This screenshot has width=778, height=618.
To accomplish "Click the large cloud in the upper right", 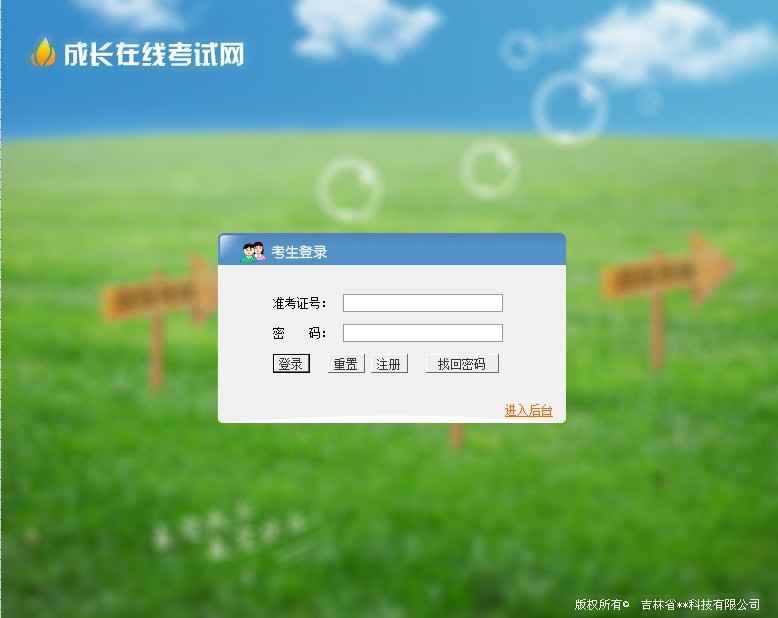I will [677, 42].
